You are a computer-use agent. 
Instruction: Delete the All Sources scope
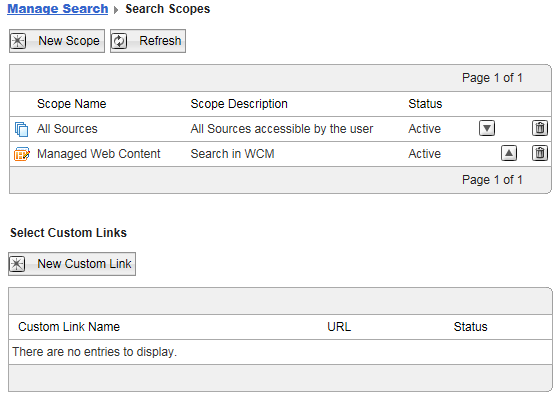540,128
